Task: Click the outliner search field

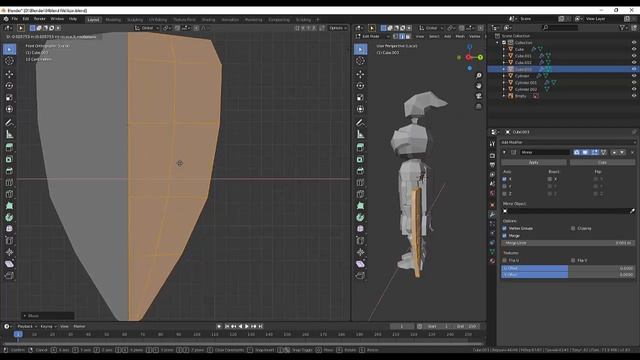Action: (x=560, y=28)
